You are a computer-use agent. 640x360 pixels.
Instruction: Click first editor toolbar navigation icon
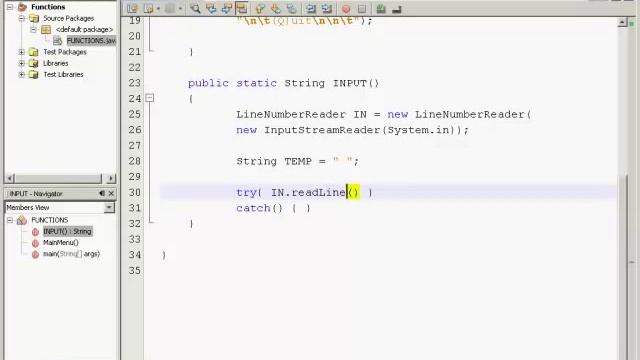tap(132, 9)
